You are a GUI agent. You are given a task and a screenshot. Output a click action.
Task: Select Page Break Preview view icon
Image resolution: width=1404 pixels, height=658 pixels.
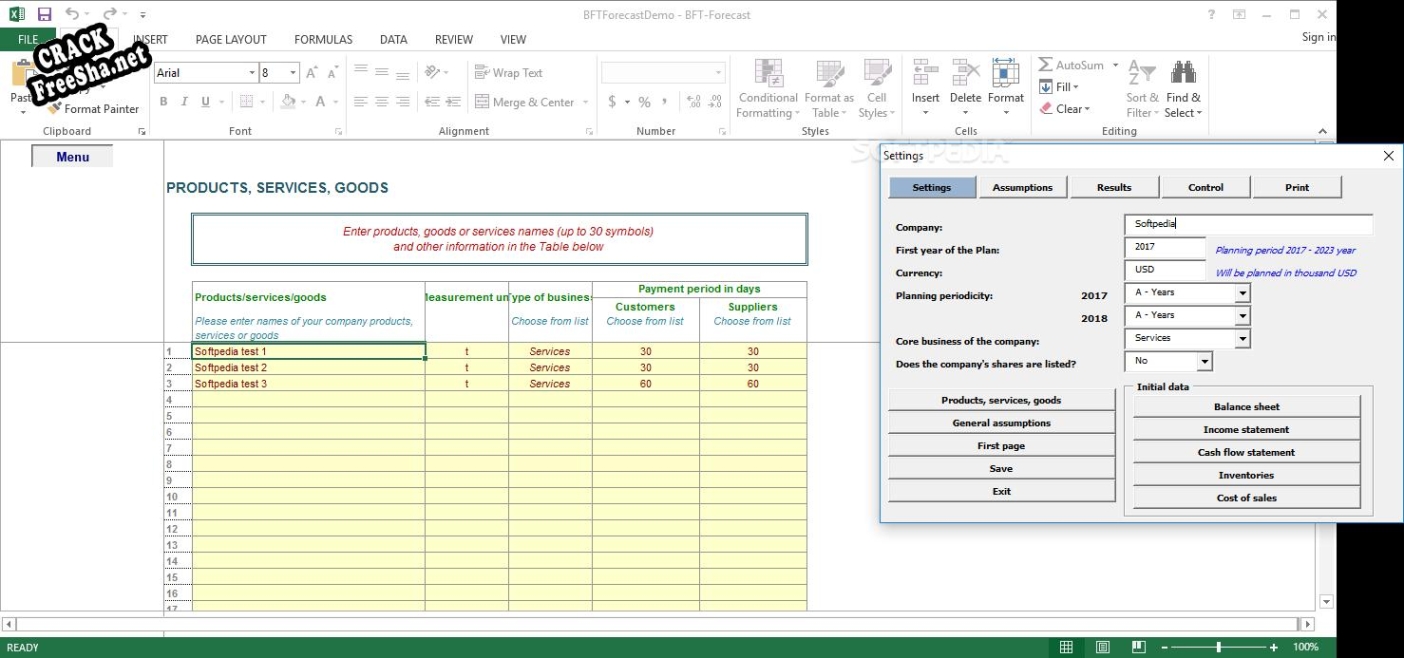(x=1138, y=647)
